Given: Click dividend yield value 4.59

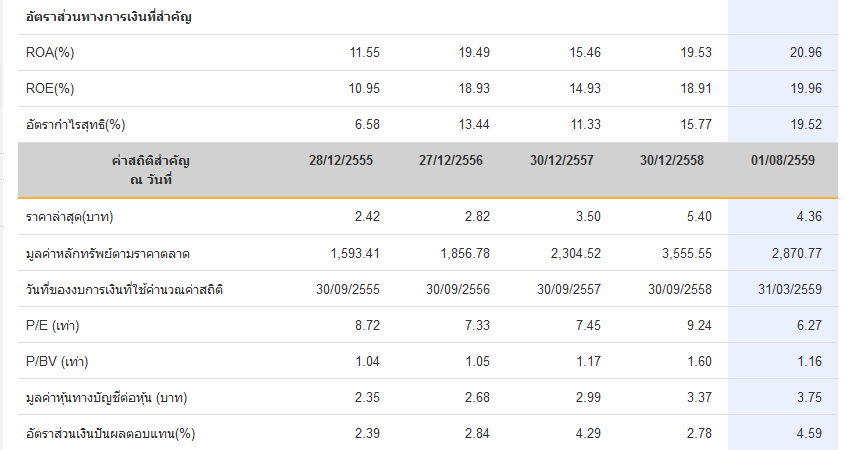Looking at the screenshot, I should [809, 434].
